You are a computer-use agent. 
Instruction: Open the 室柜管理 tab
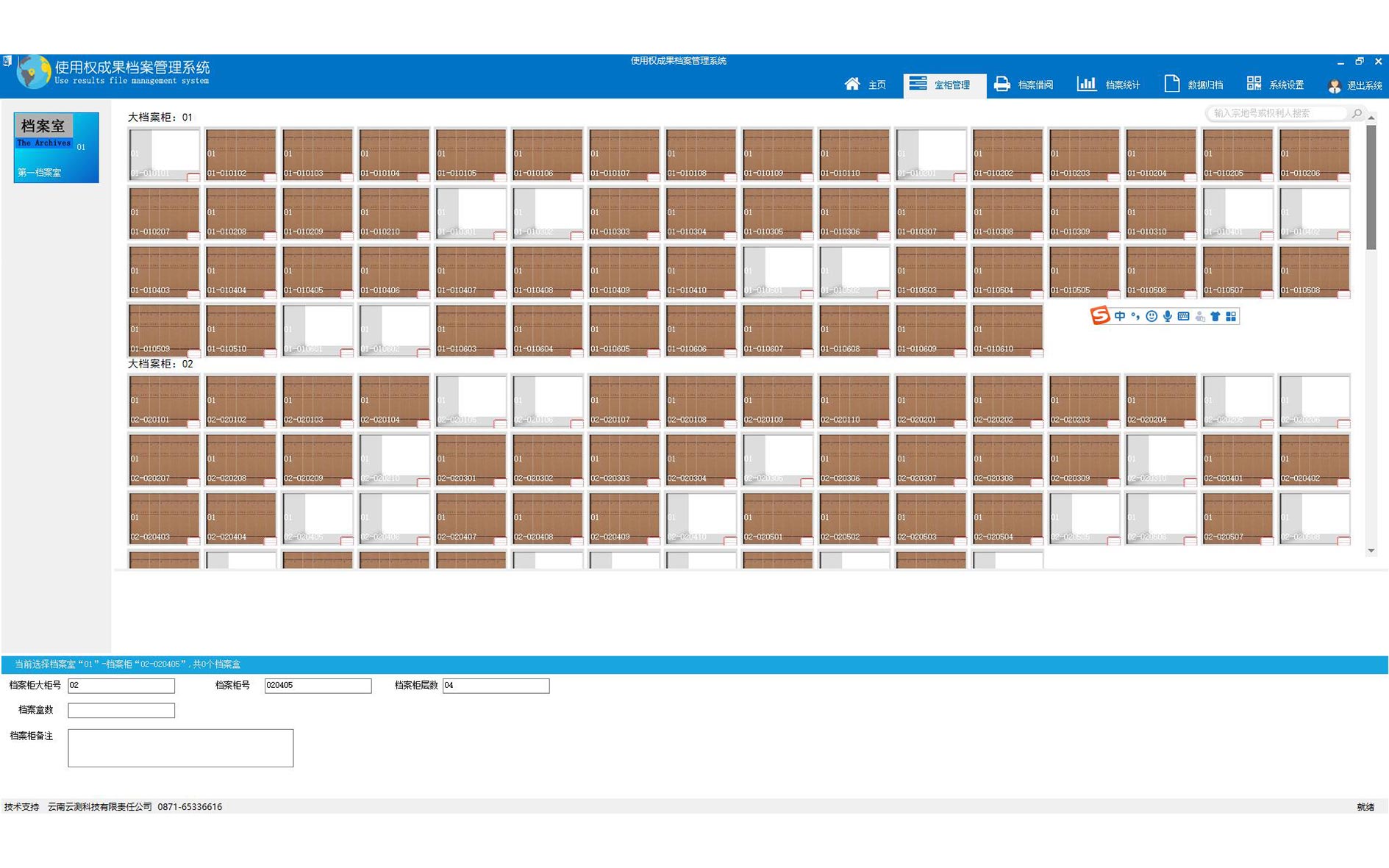coord(944,85)
